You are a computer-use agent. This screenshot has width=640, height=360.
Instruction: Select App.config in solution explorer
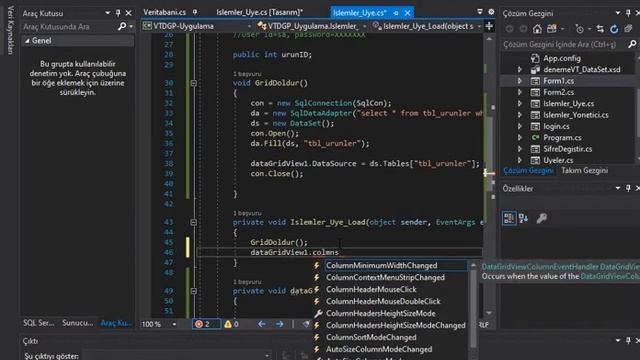pos(562,58)
